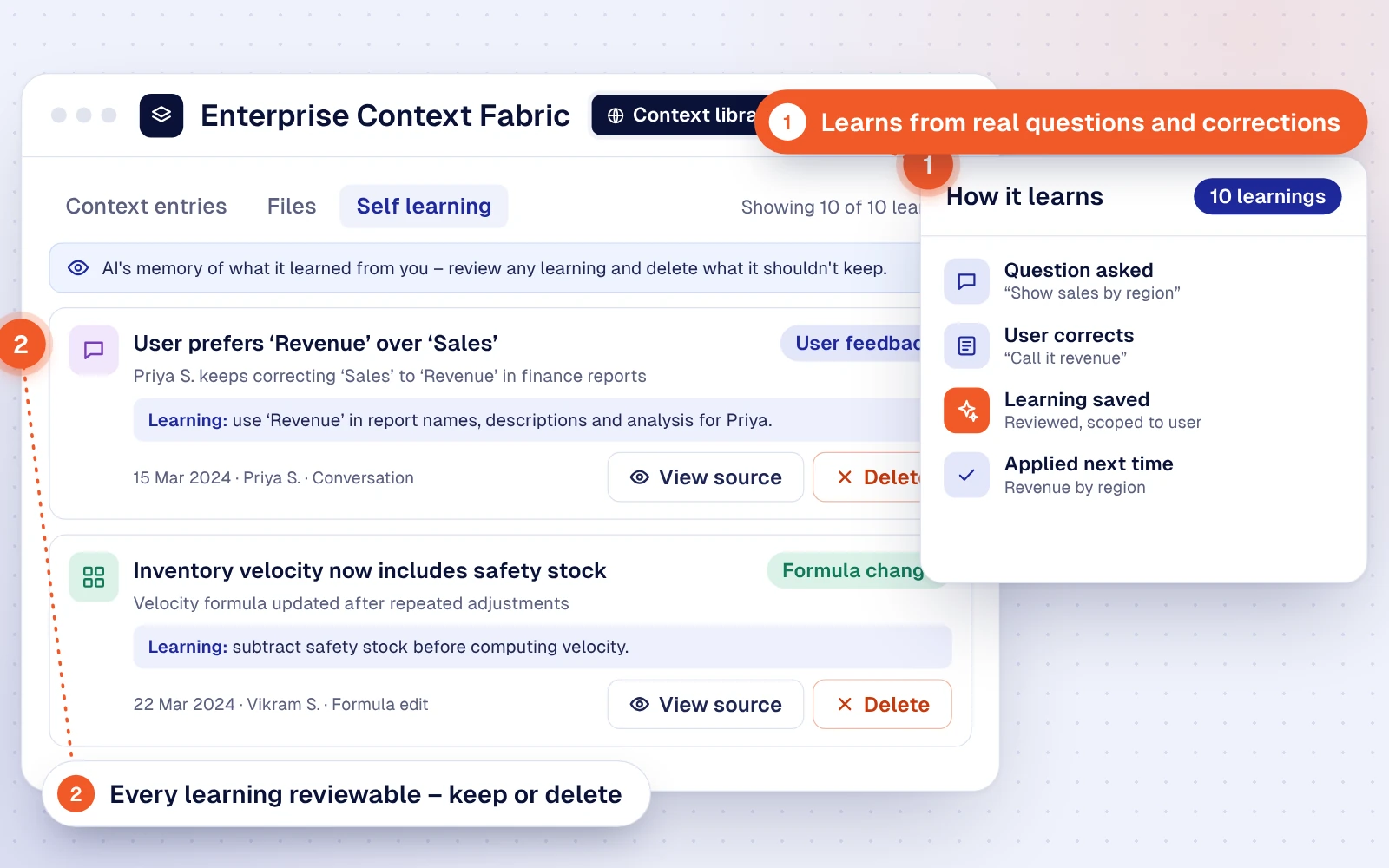The width and height of the screenshot is (1389, 868).
Task: Delete the Inventory velocity learning
Action: 882,705
